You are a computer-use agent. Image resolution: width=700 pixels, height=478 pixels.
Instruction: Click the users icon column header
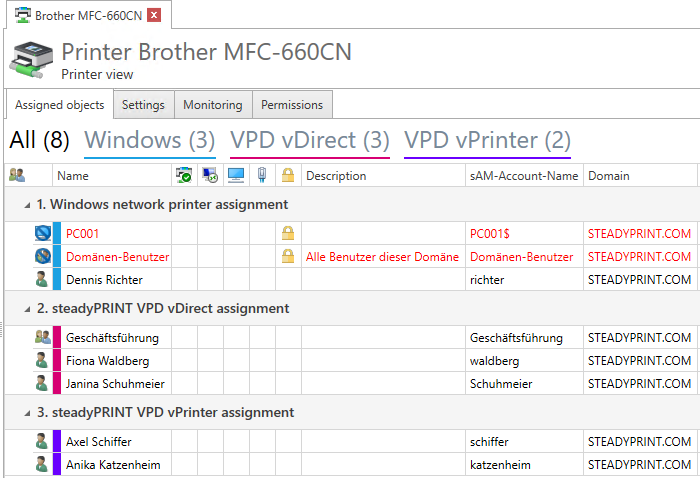click(x=17, y=175)
